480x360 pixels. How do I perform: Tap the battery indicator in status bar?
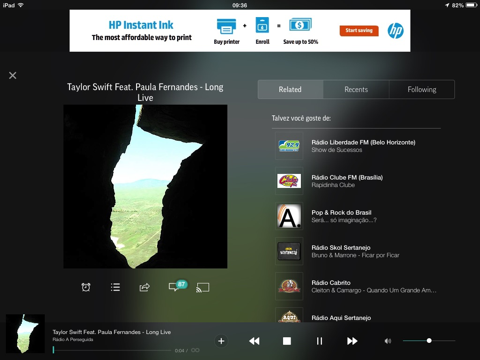point(472,5)
